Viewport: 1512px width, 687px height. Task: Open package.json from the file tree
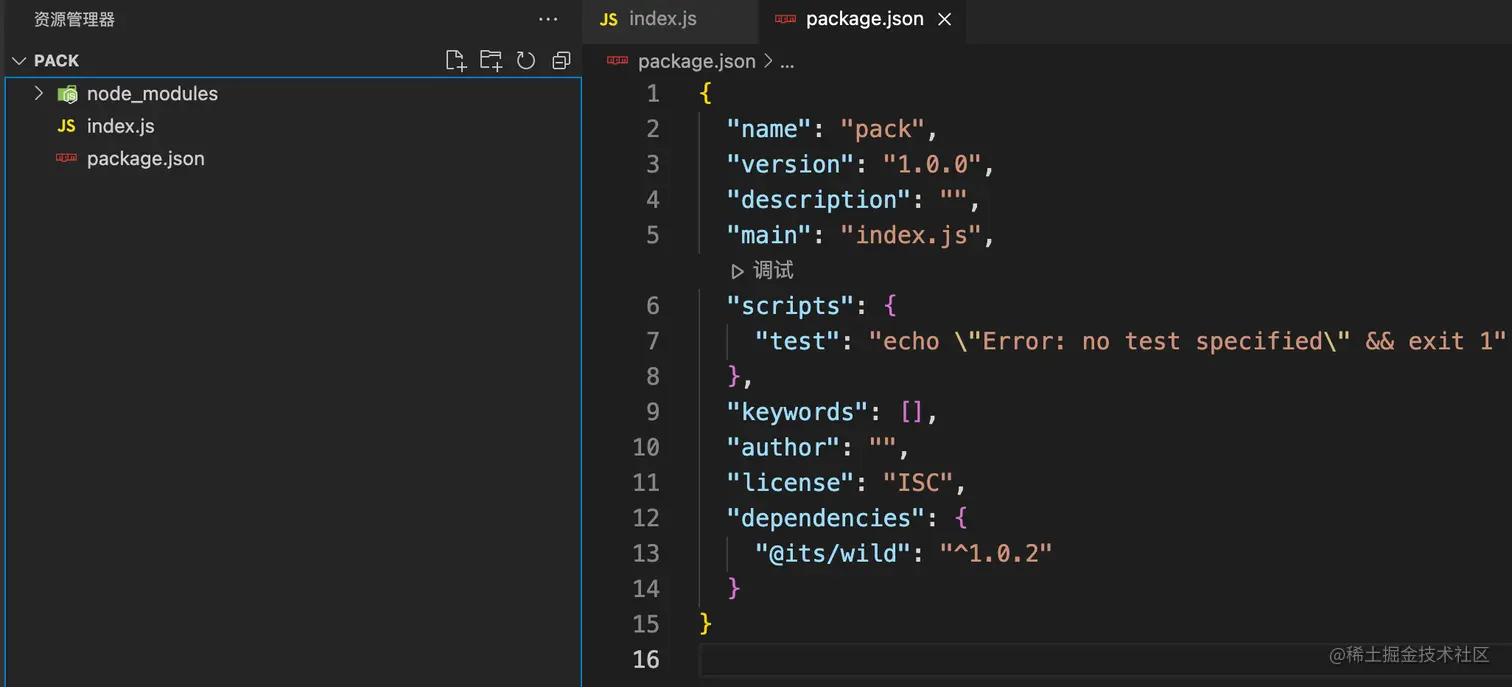pos(146,158)
